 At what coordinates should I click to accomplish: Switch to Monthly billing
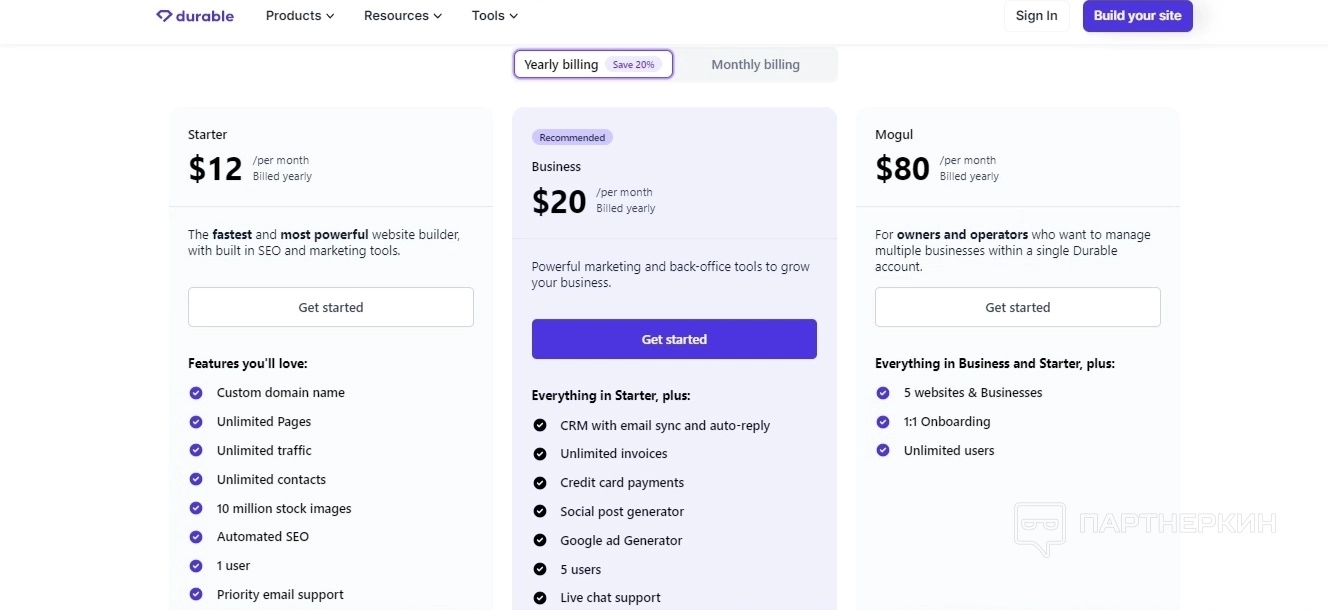[755, 65]
